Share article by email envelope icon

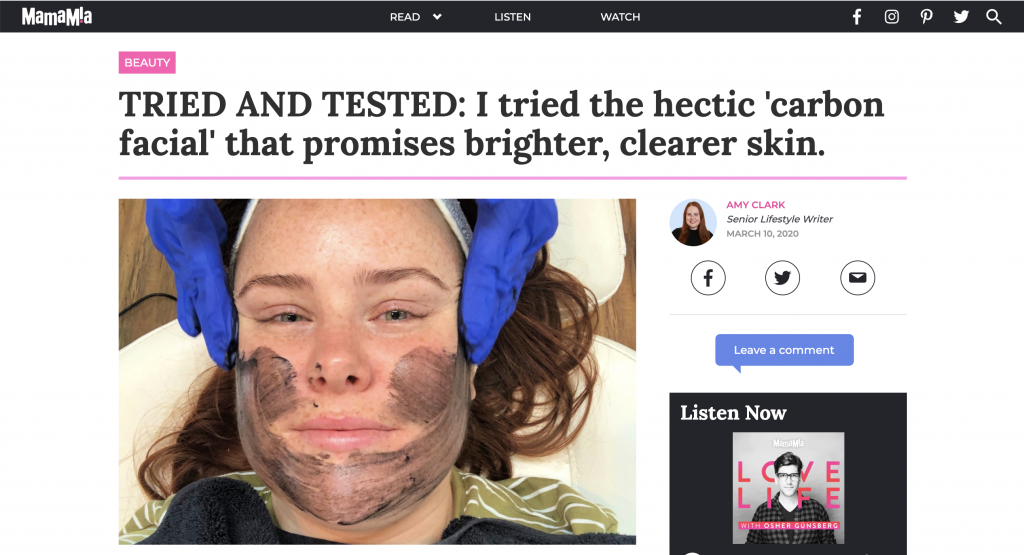(857, 278)
